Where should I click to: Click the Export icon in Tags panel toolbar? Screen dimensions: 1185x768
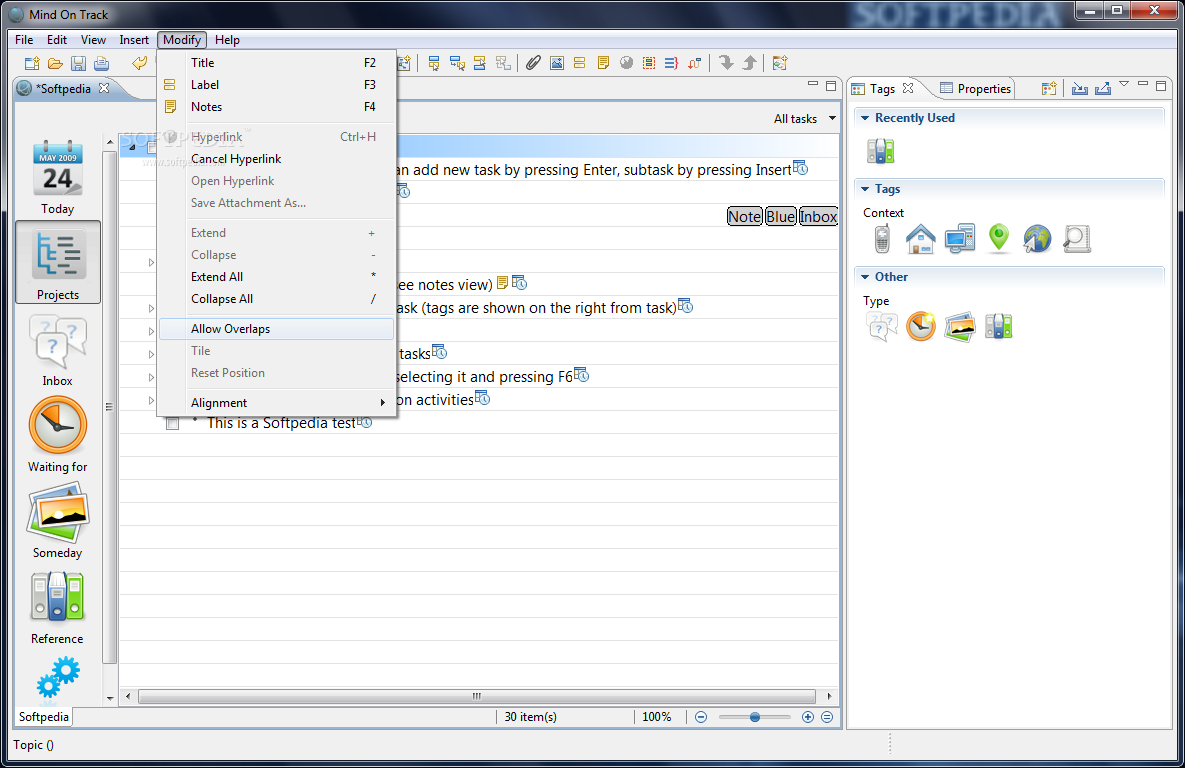click(1103, 88)
